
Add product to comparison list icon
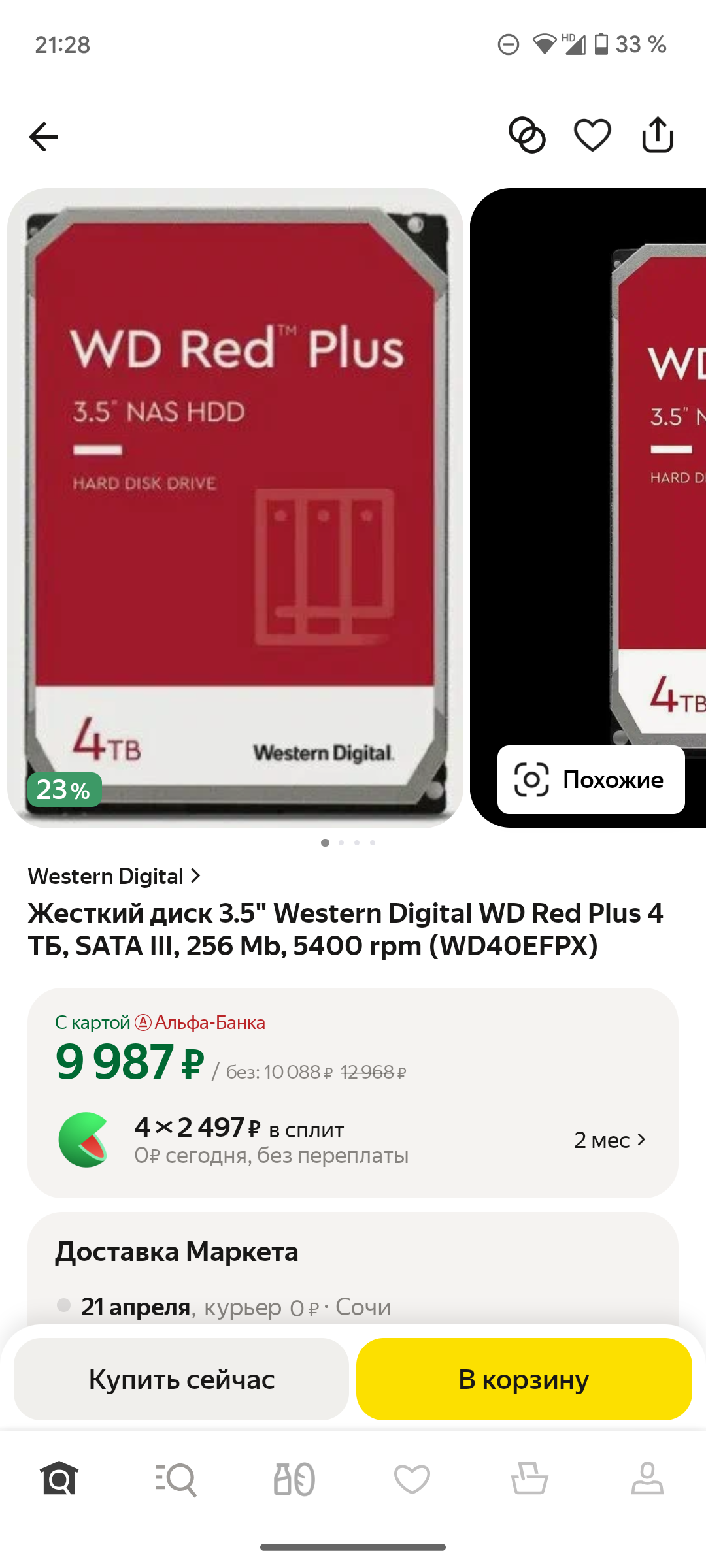pyautogui.click(x=527, y=135)
